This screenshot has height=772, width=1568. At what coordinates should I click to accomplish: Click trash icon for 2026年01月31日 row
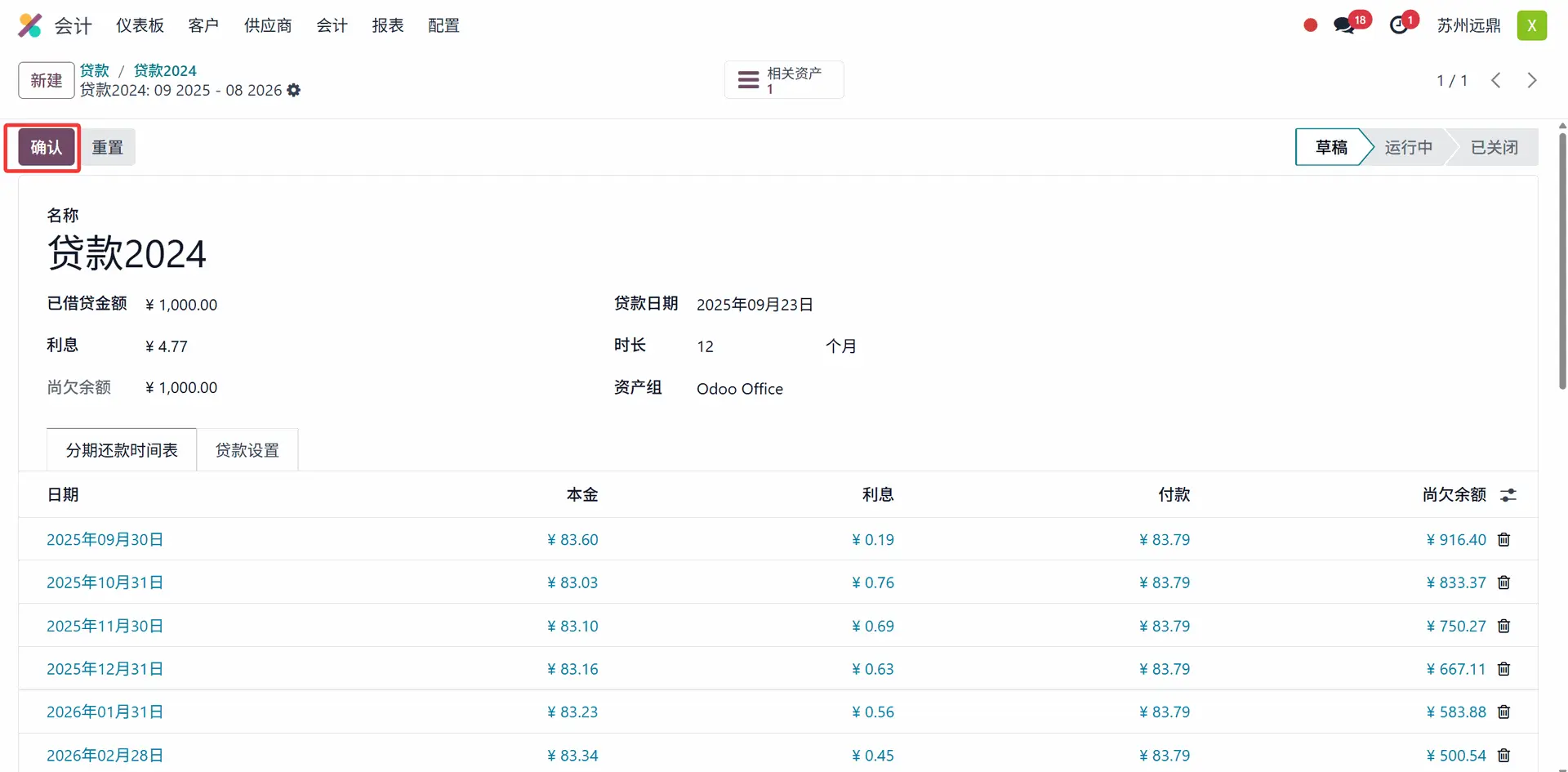tap(1503, 712)
